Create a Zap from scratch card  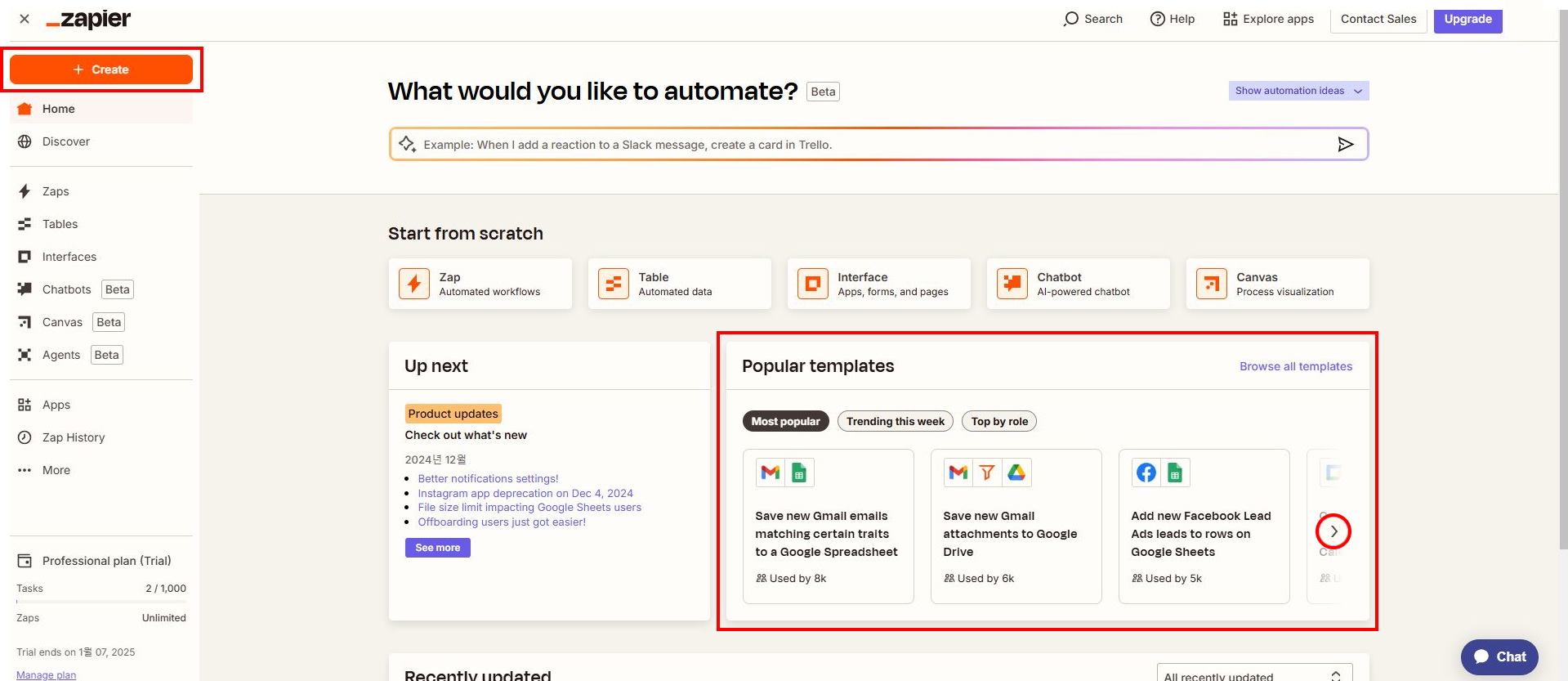tap(480, 284)
